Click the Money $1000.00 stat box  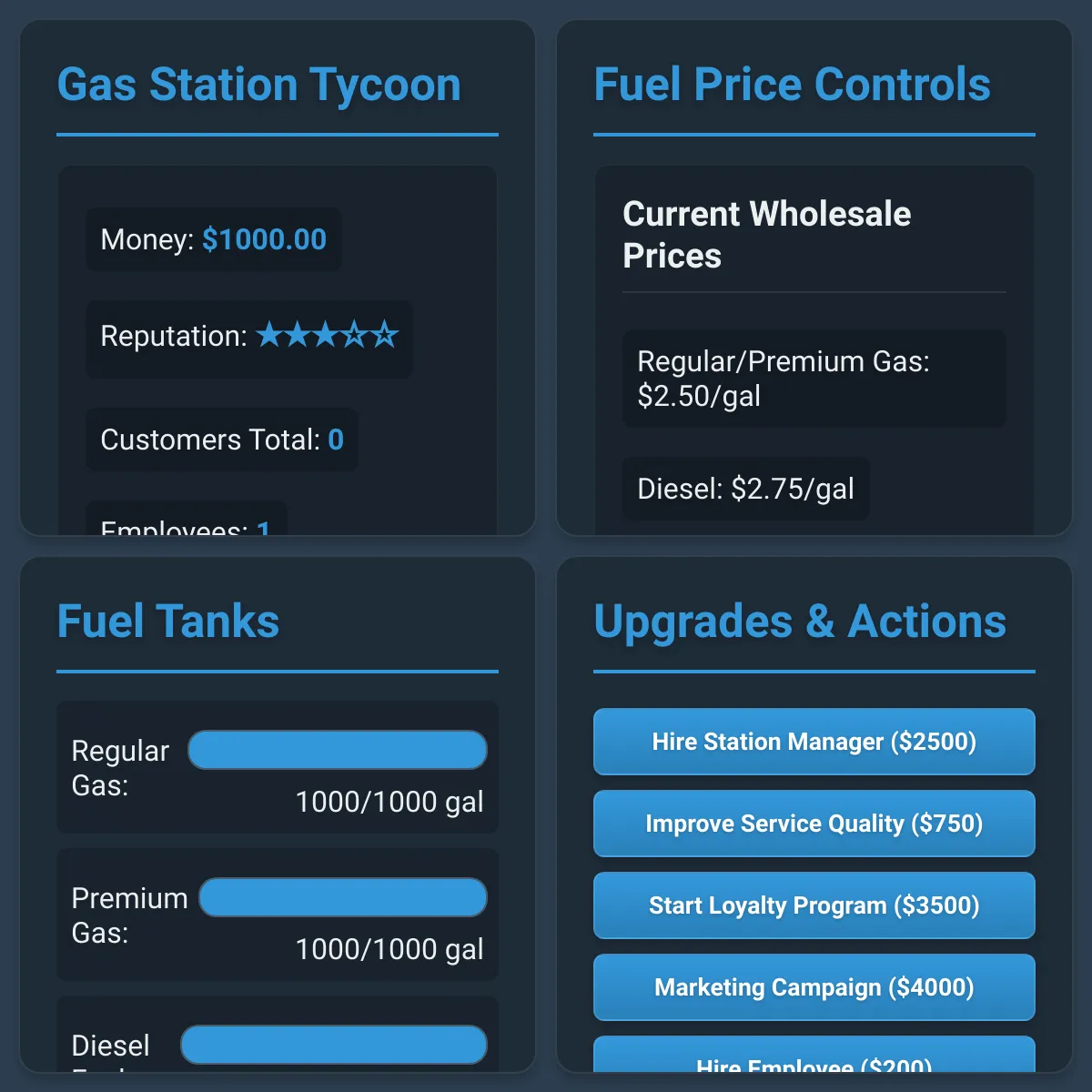(213, 239)
